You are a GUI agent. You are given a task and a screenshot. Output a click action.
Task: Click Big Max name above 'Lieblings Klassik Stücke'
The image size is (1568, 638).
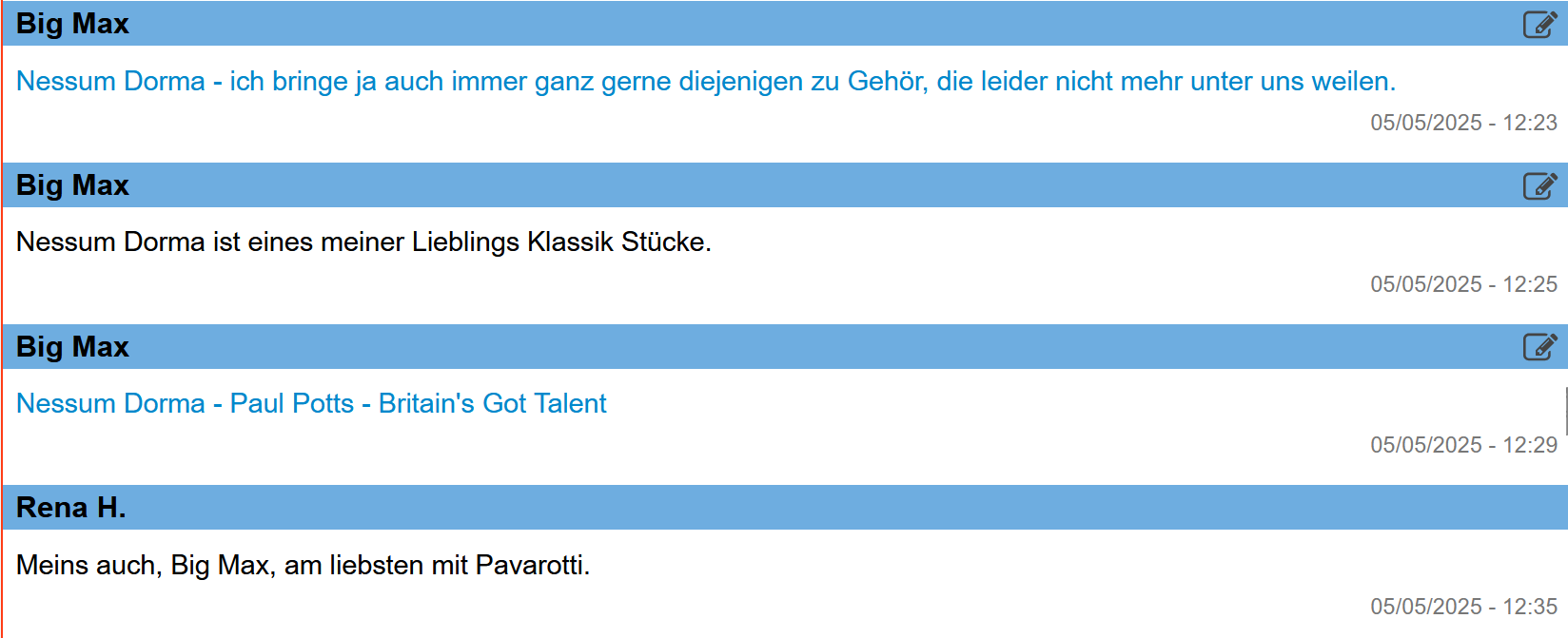tap(72, 185)
